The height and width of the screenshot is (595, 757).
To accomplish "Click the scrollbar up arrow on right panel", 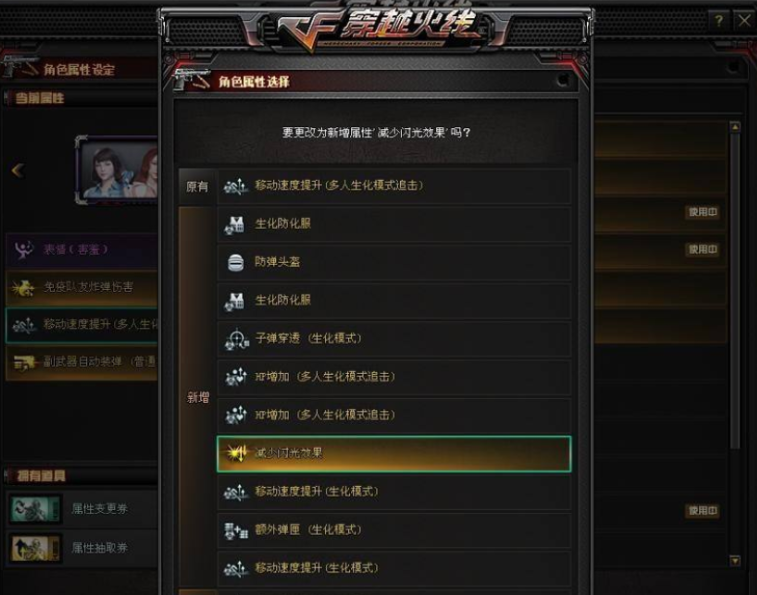I will (735, 127).
